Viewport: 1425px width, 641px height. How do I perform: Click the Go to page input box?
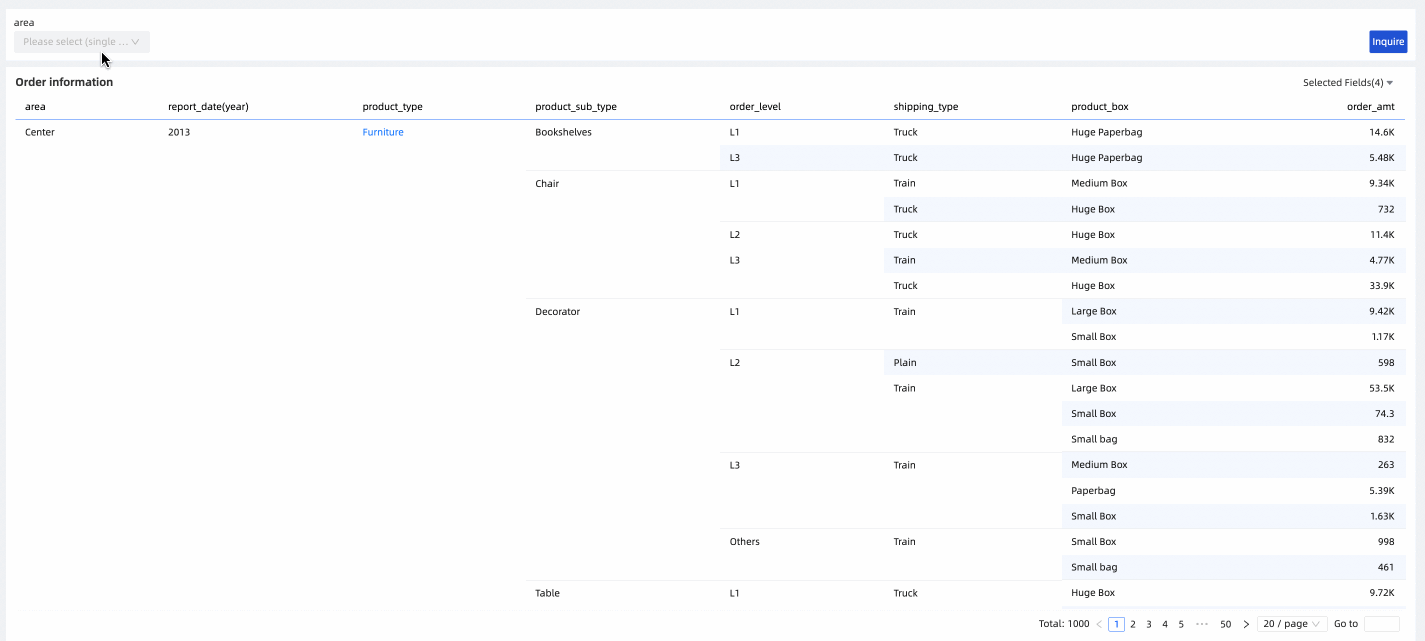pyautogui.click(x=1381, y=624)
